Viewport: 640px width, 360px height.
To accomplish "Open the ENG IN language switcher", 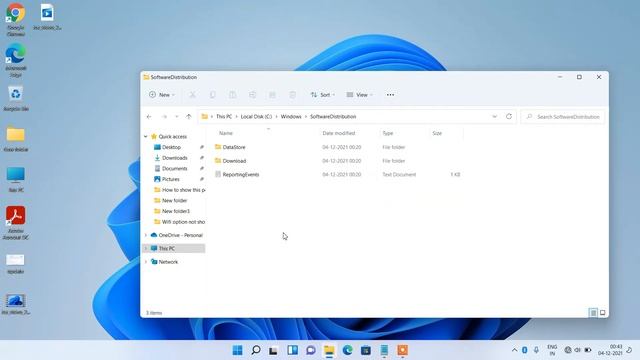I will click(x=552, y=350).
